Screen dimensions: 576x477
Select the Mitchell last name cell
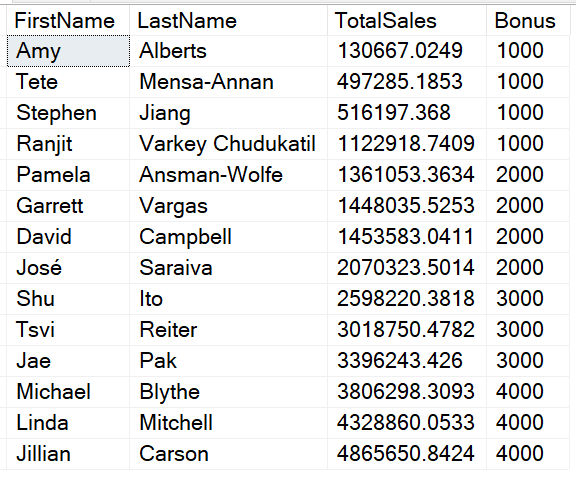[228, 423]
